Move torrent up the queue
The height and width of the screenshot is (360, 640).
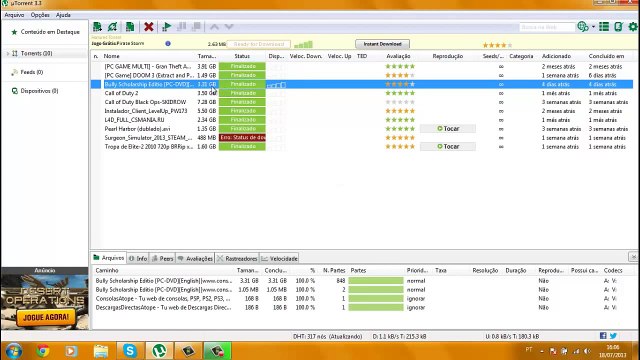[x=214, y=27]
